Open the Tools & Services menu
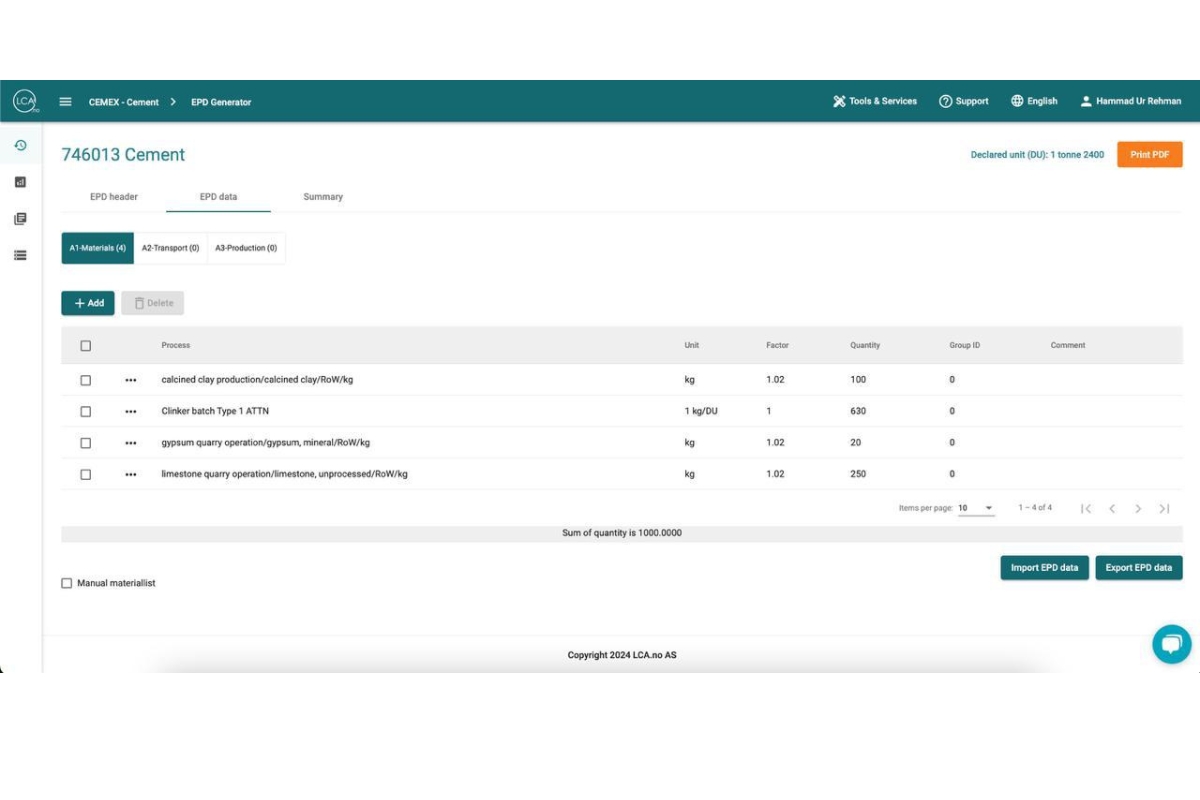This screenshot has height=800, width=1200. [875, 101]
